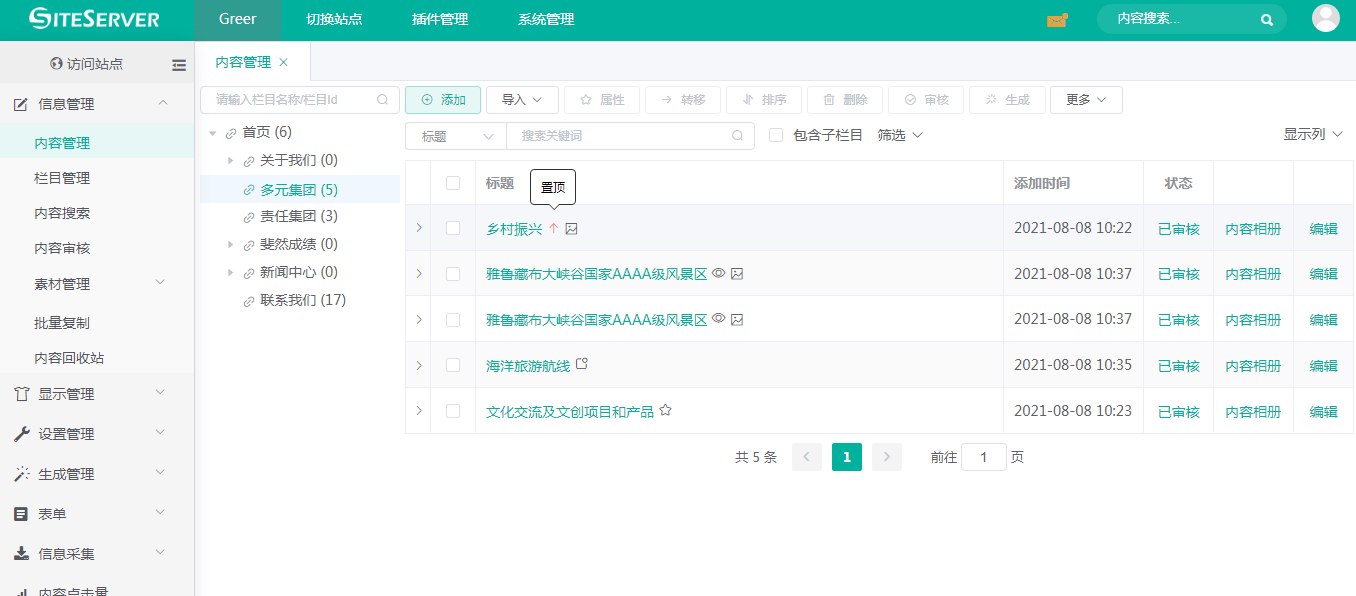Click the red pinned arrow beside 乡村振兴
The width and height of the screenshot is (1356, 596).
pos(553,229)
